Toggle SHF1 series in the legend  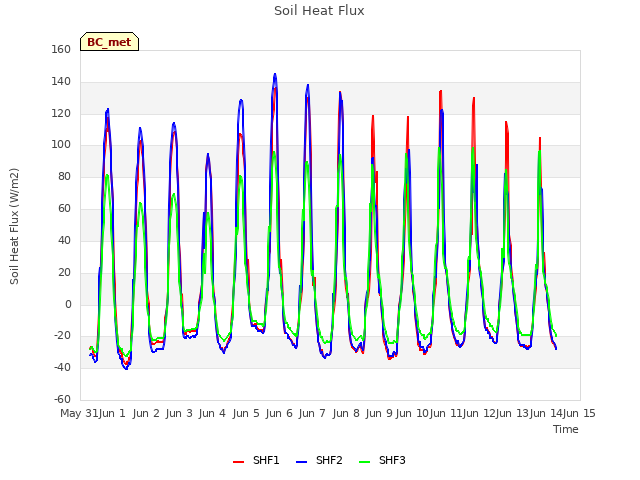coord(256,460)
